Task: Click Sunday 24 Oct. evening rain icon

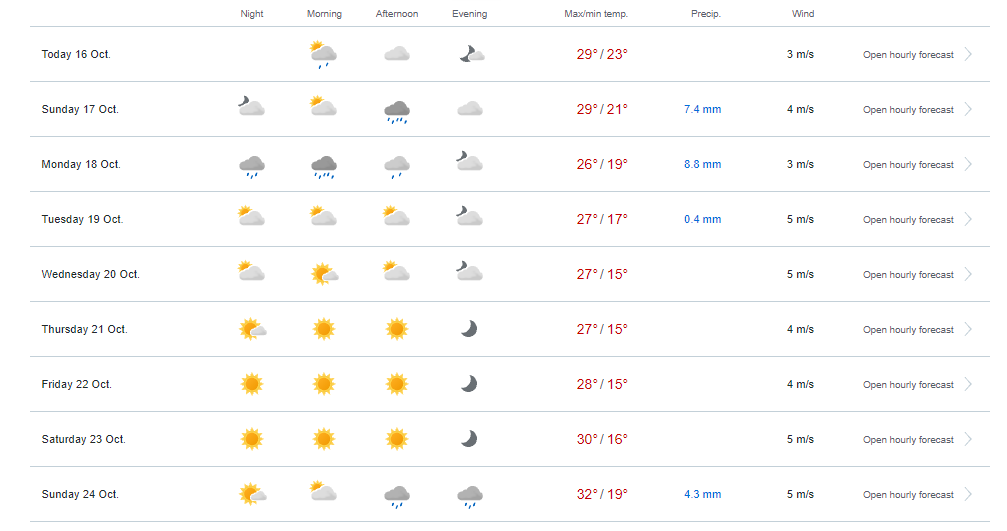Action: tap(469, 496)
